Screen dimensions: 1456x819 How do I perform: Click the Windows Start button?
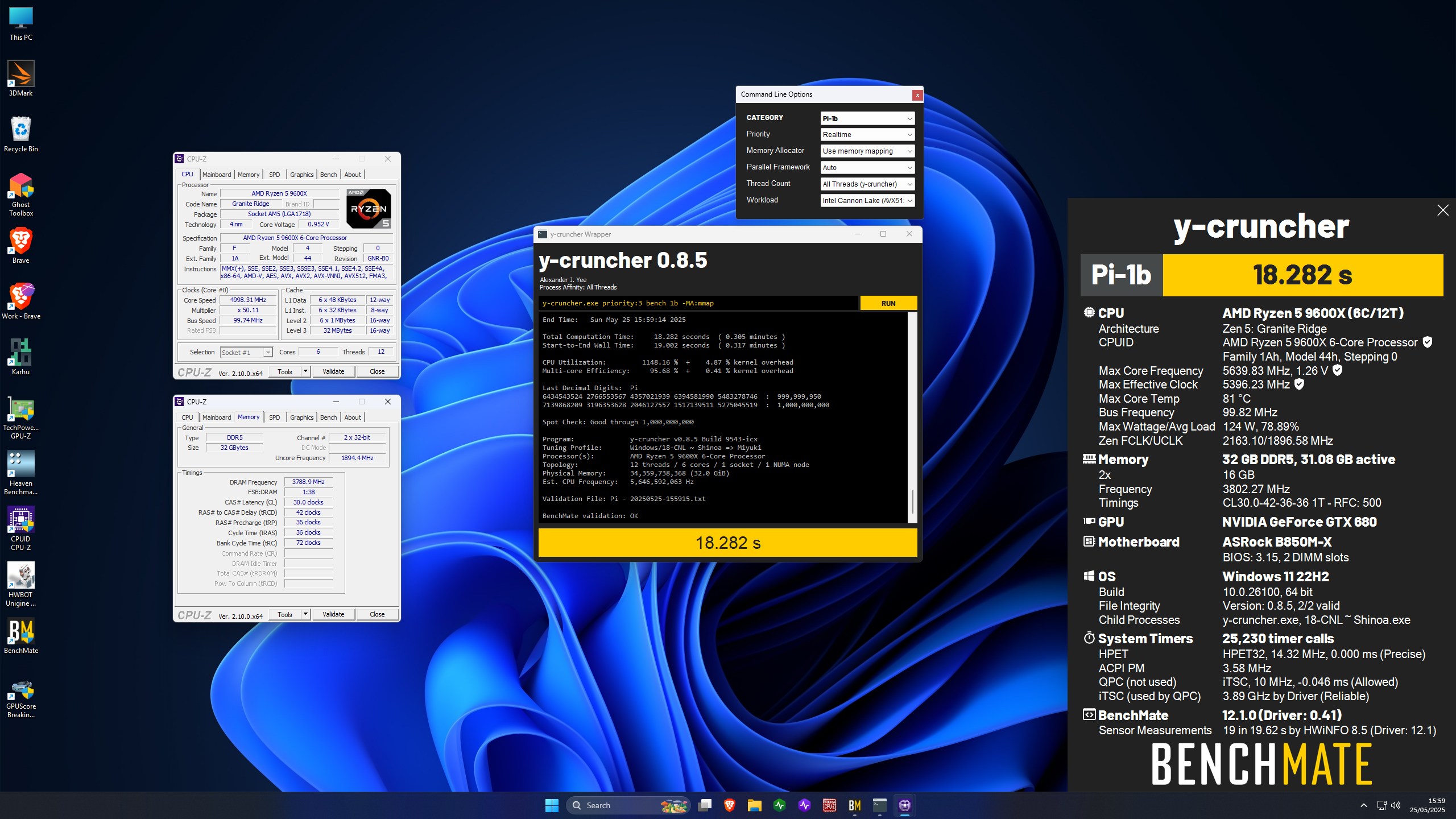click(x=552, y=805)
